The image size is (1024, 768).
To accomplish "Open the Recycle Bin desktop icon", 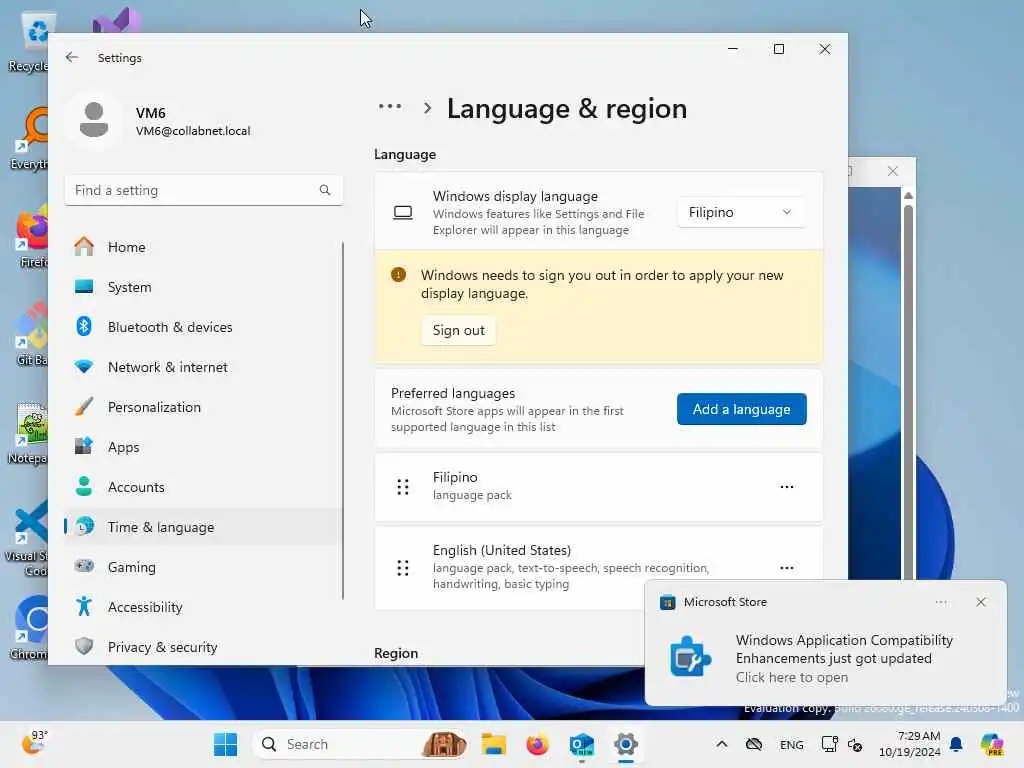I will 29,42.
